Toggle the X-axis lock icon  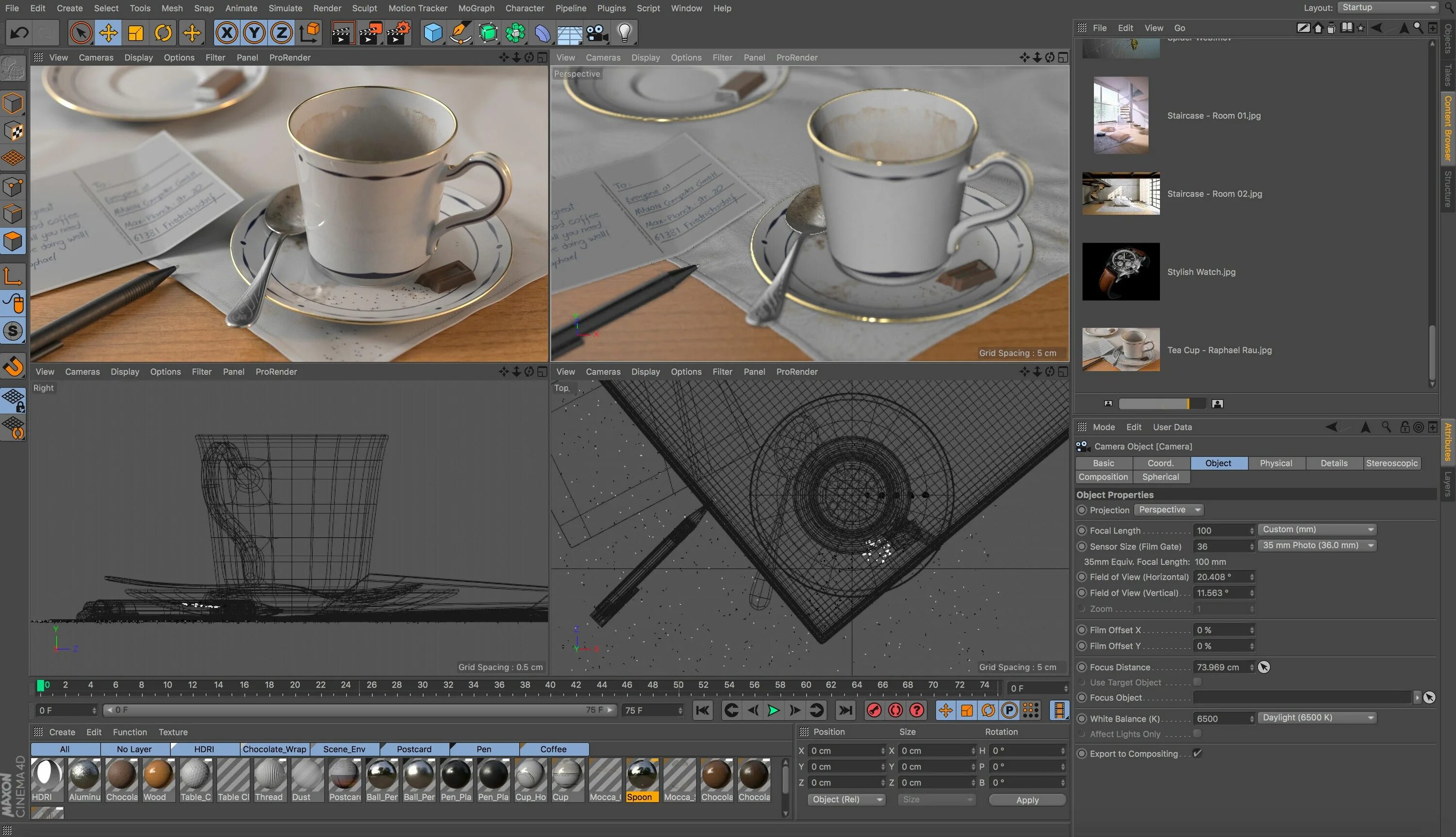click(227, 33)
